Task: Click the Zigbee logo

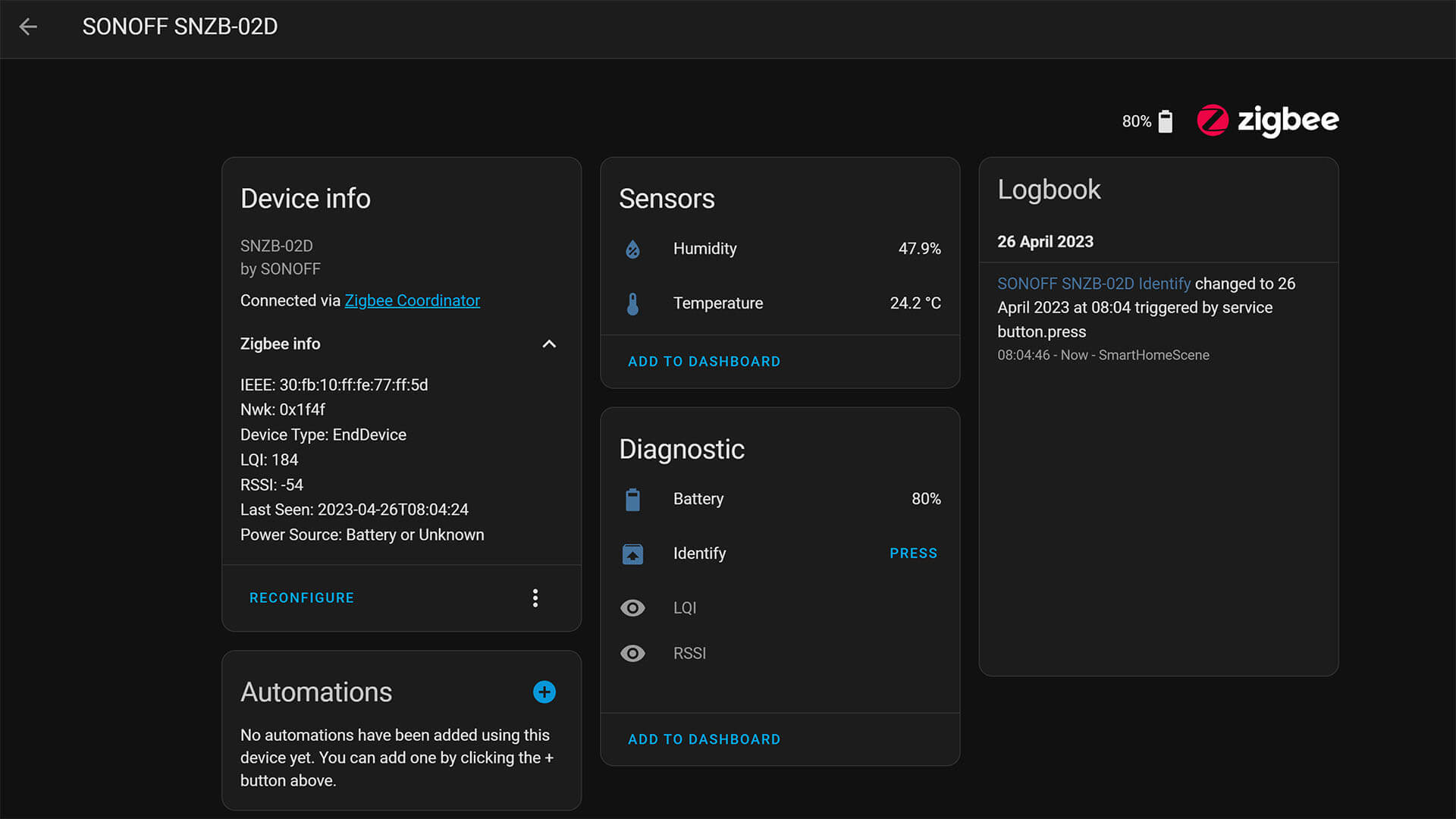Action: [x=1267, y=121]
